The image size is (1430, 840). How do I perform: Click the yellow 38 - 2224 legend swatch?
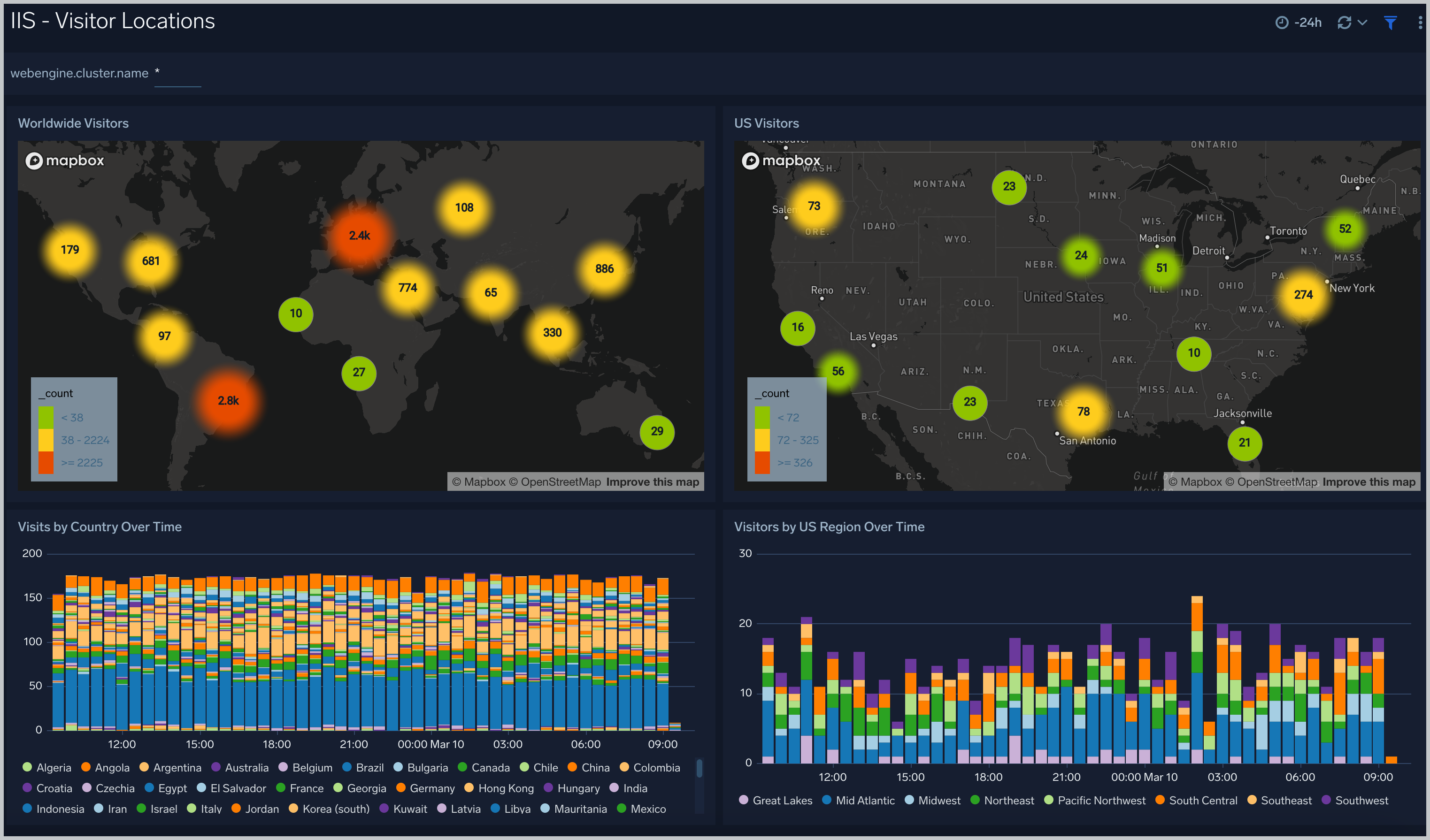click(x=46, y=440)
